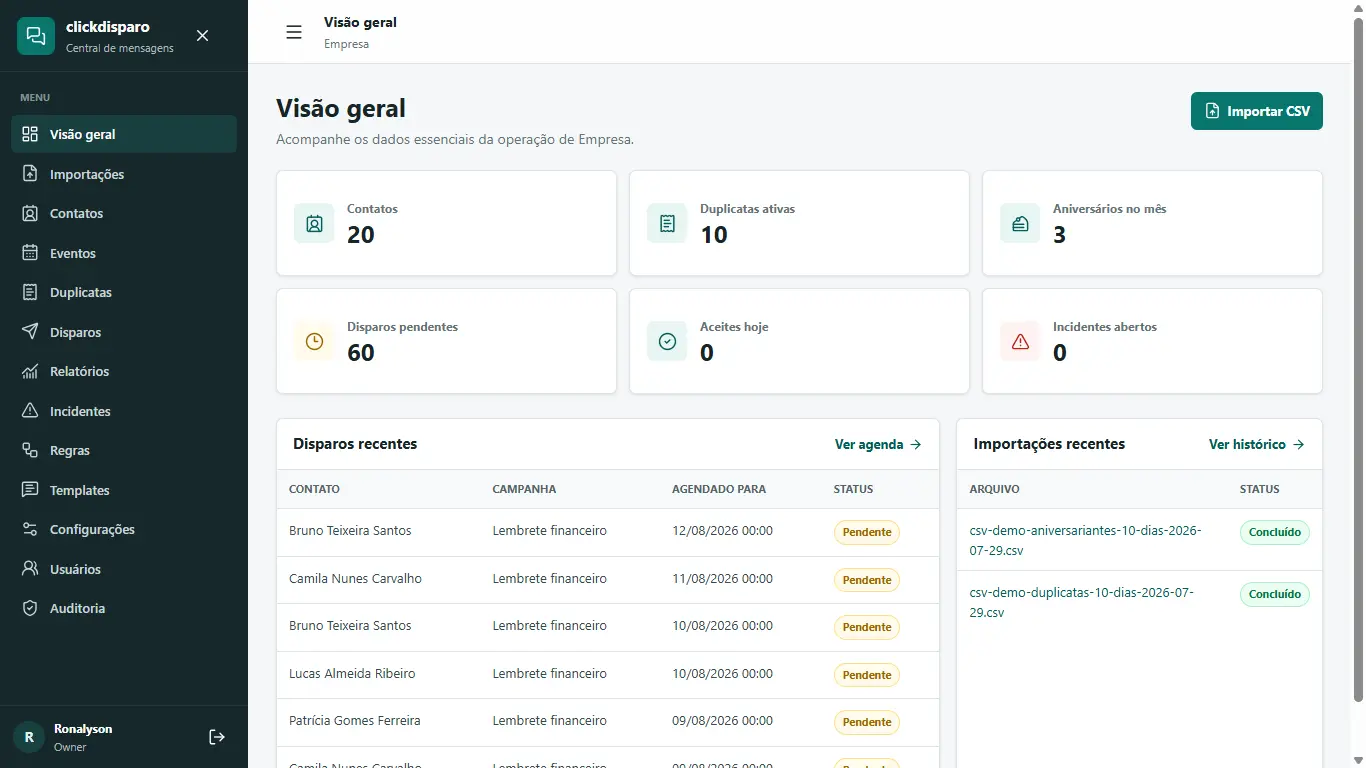Toggle the hamburger menu icon
This screenshot has height=768, width=1366.
click(x=294, y=32)
